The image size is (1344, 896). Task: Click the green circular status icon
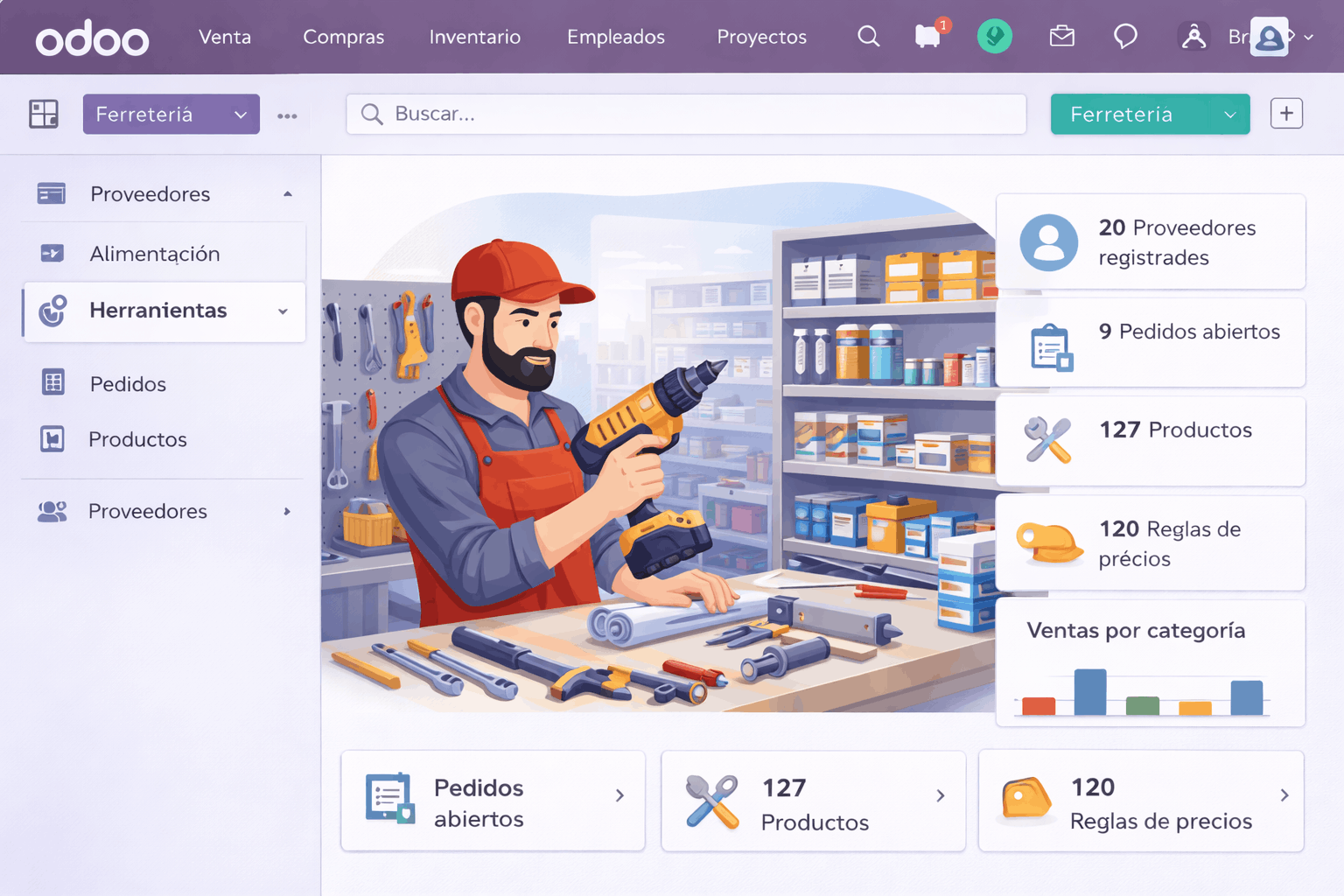(x=994, y=37)
